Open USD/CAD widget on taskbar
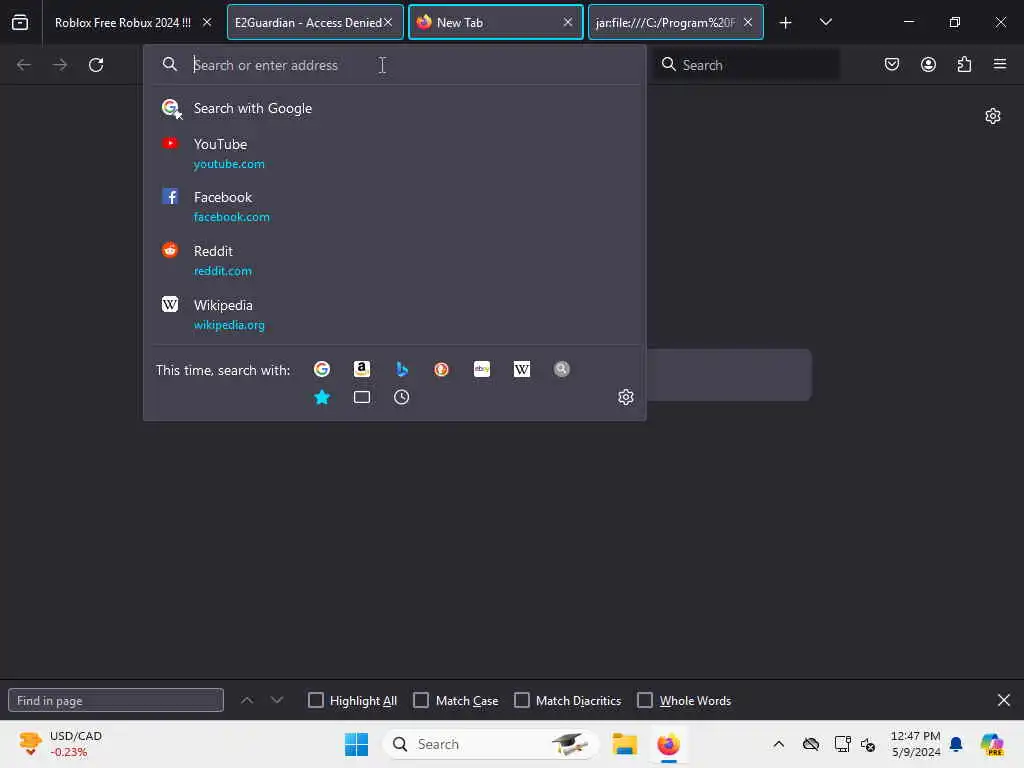Screen dimensions: 1024x768 60,744
